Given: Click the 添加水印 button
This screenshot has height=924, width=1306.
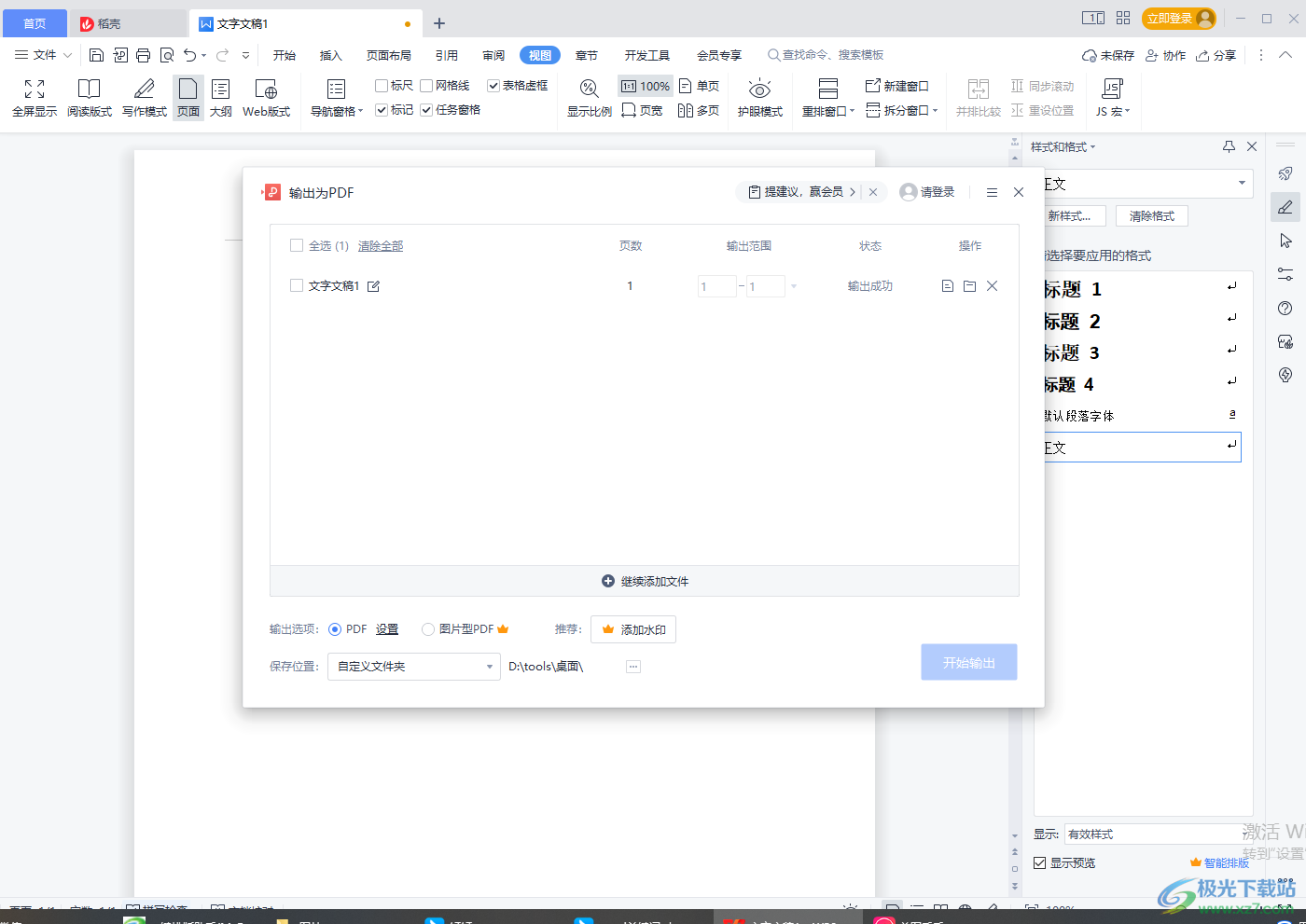Looking at the screenshot, I should tap(633, 629).
